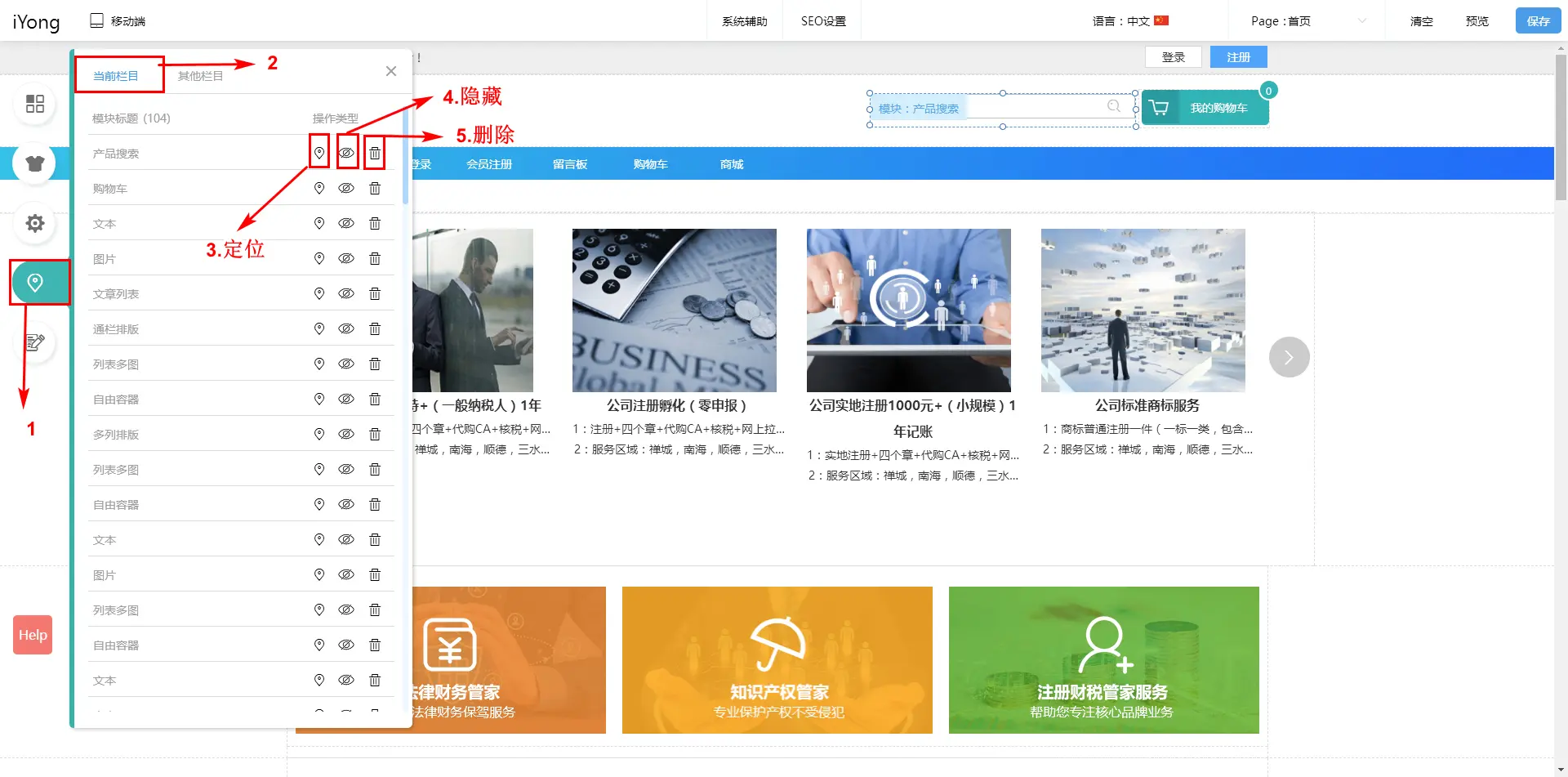Delete the 购物车 module via trash icon
This screenshot has width=1568, height=777.
coord(375,188)
